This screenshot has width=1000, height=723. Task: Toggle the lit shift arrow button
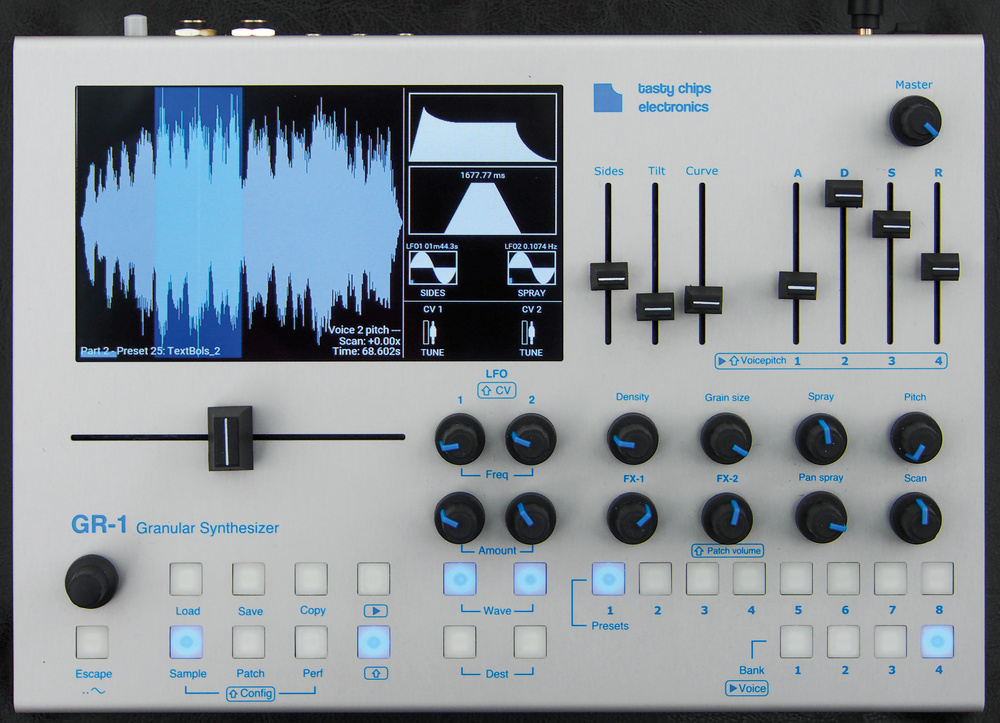tap(374, 641)
